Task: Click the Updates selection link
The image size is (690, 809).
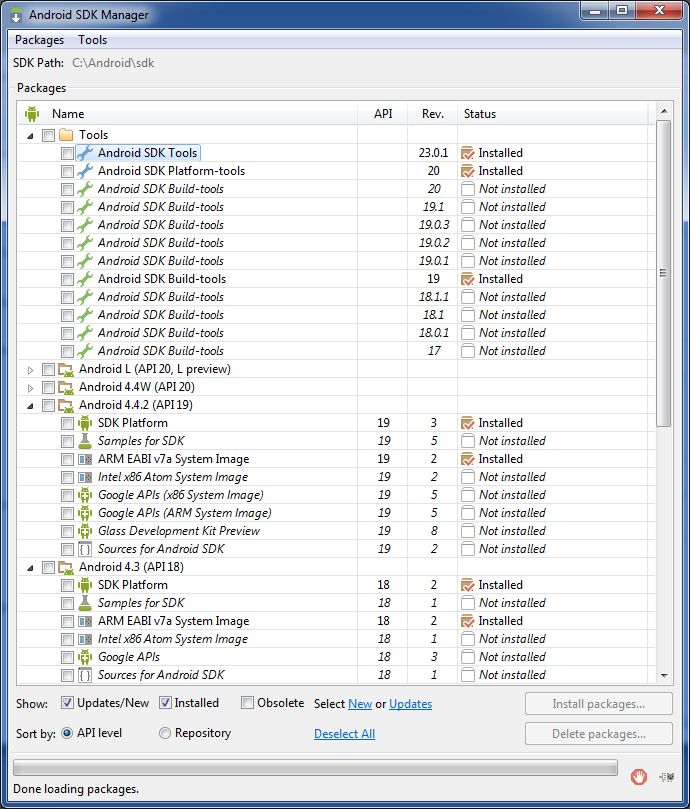Action: [410, 704]
